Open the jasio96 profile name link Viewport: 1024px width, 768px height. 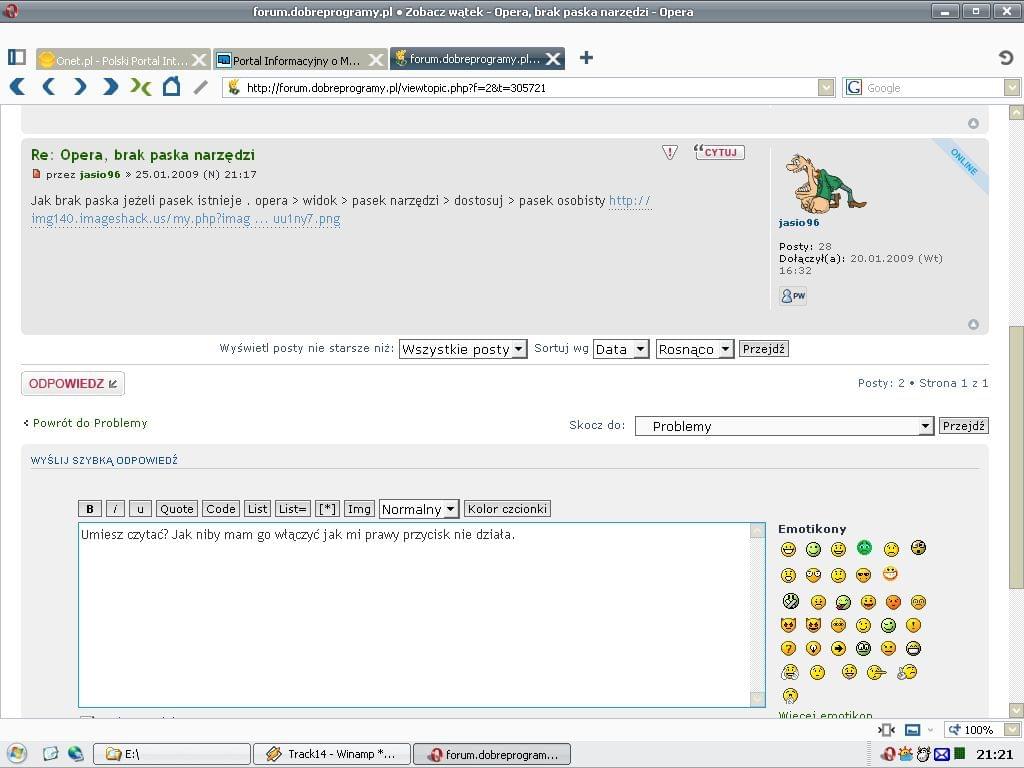pos(799,223)
